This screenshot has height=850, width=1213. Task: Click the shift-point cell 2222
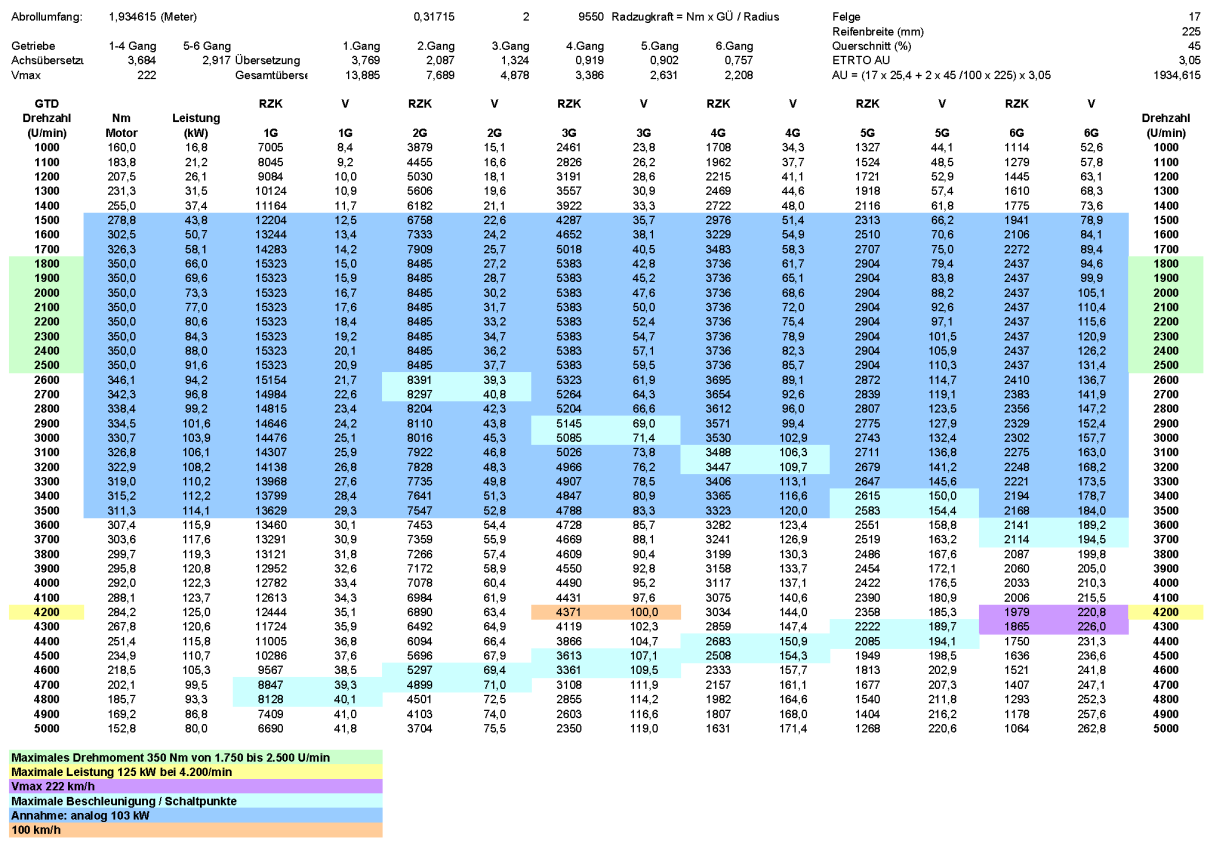click(x=867, y=626)
